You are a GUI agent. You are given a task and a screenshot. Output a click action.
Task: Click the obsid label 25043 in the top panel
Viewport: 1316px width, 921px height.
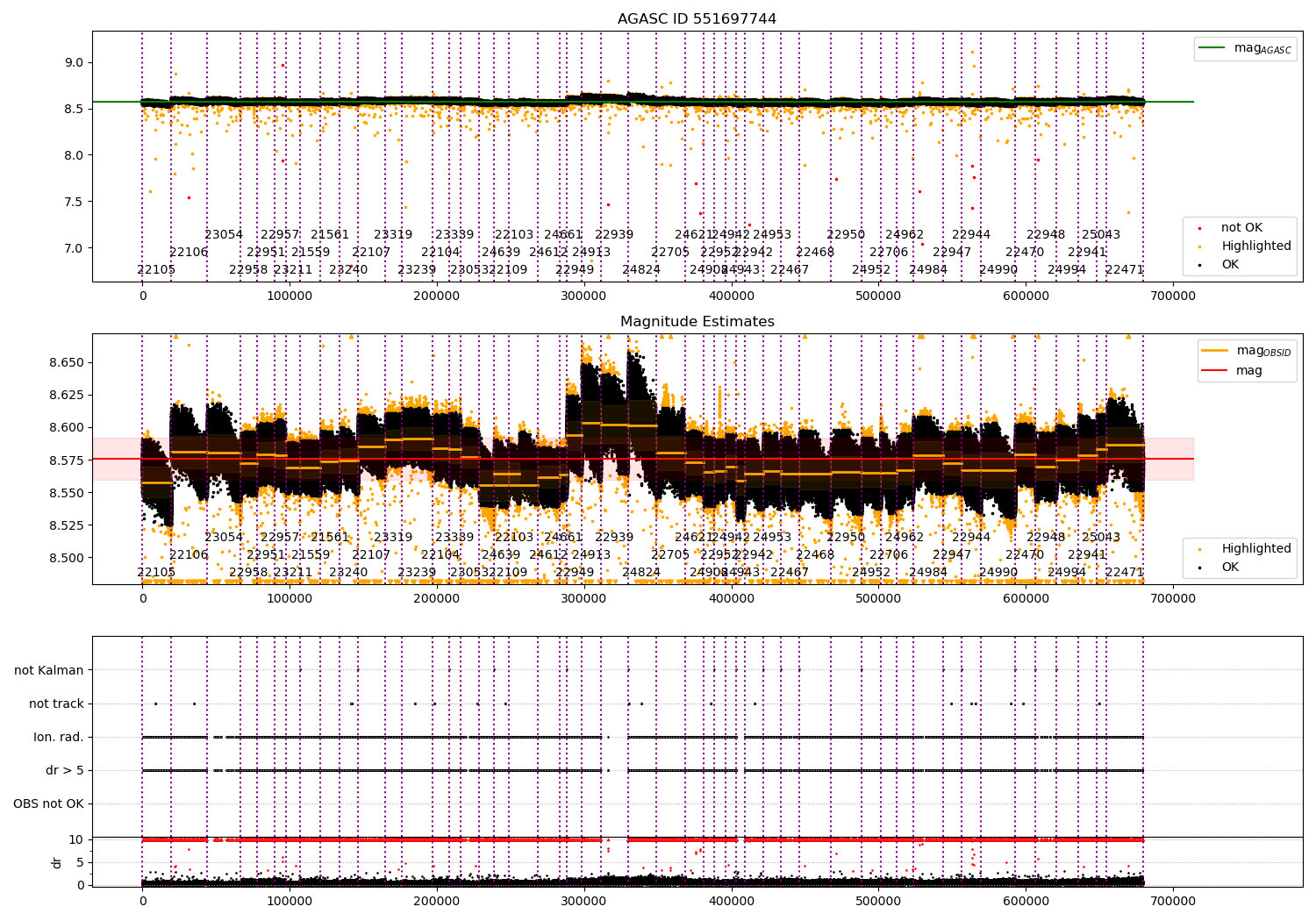click(x=1101, y=235)
